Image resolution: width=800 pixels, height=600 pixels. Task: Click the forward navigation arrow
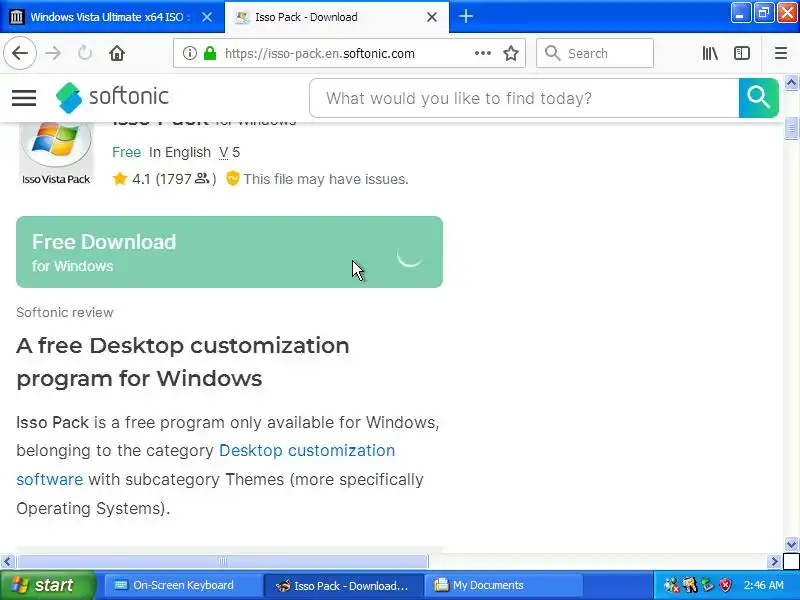[x=53, y=53]
